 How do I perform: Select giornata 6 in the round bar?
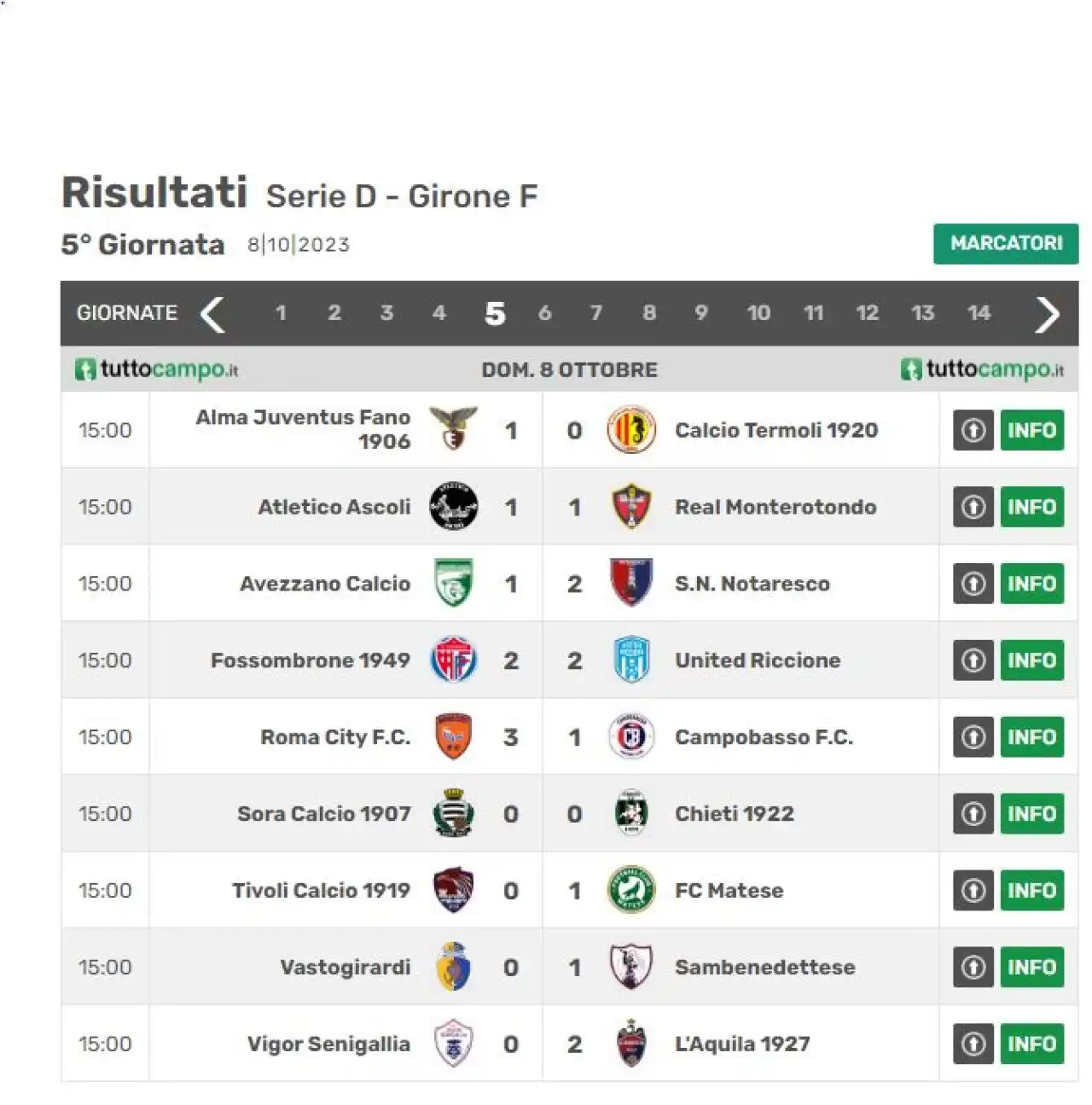pos(544,313)
